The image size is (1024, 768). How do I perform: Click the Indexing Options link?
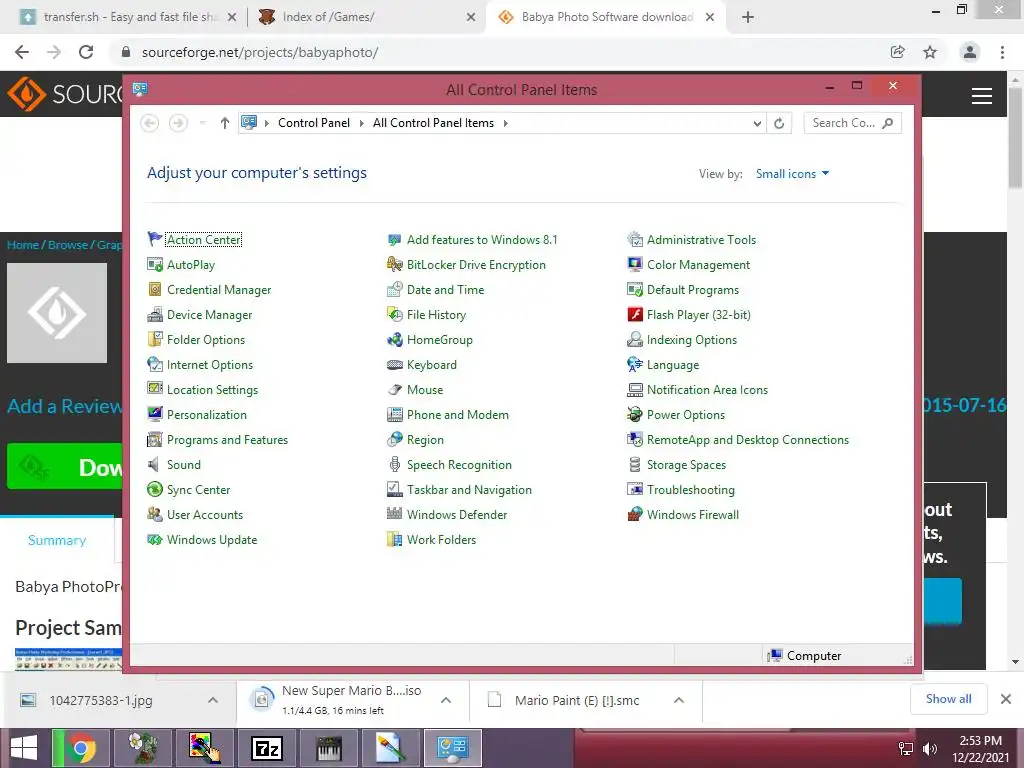point(692,340)
